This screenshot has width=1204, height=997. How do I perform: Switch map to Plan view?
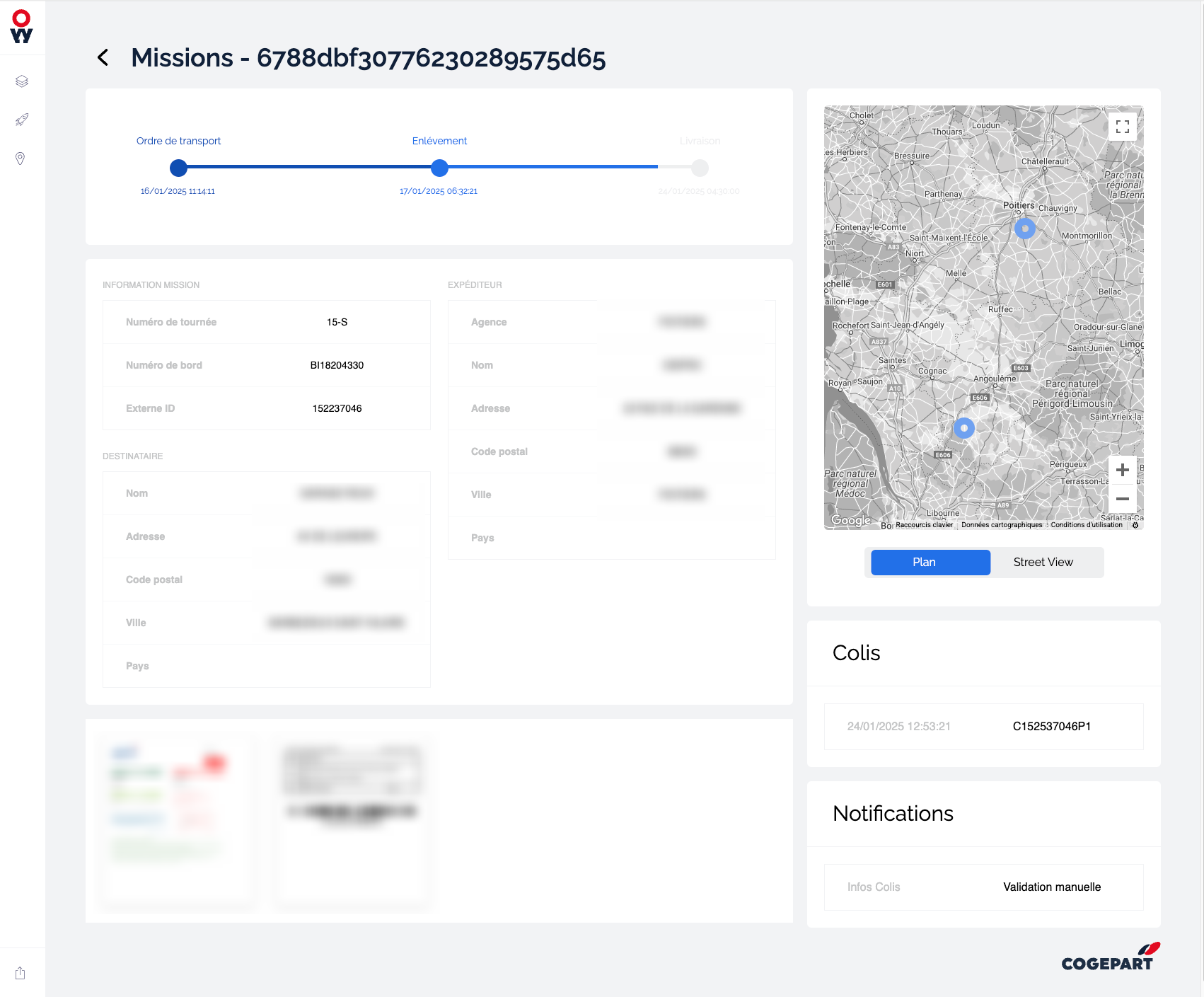coord(930,563)
